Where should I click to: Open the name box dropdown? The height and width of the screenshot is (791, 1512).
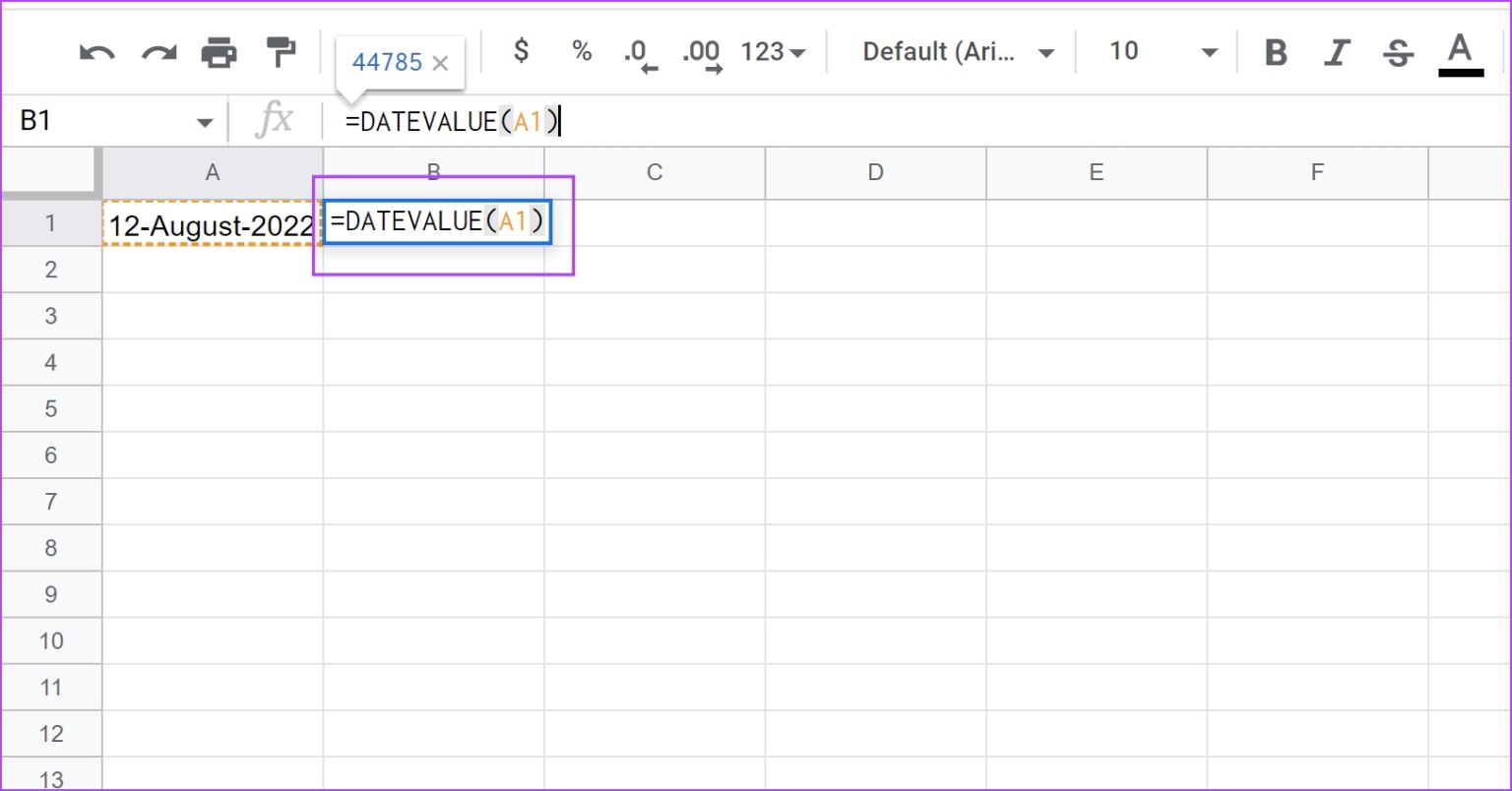205,120
